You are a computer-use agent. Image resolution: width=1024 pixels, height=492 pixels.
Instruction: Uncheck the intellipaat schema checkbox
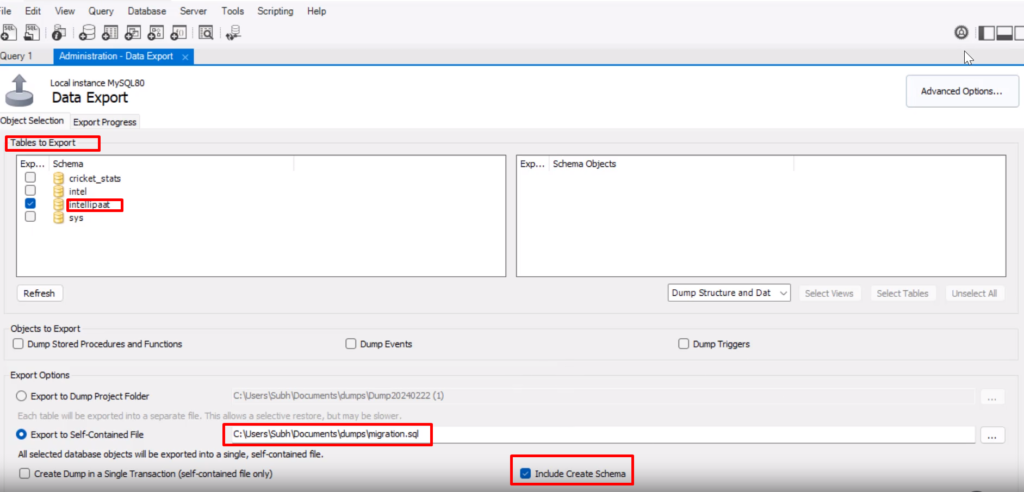coord(30,204)
